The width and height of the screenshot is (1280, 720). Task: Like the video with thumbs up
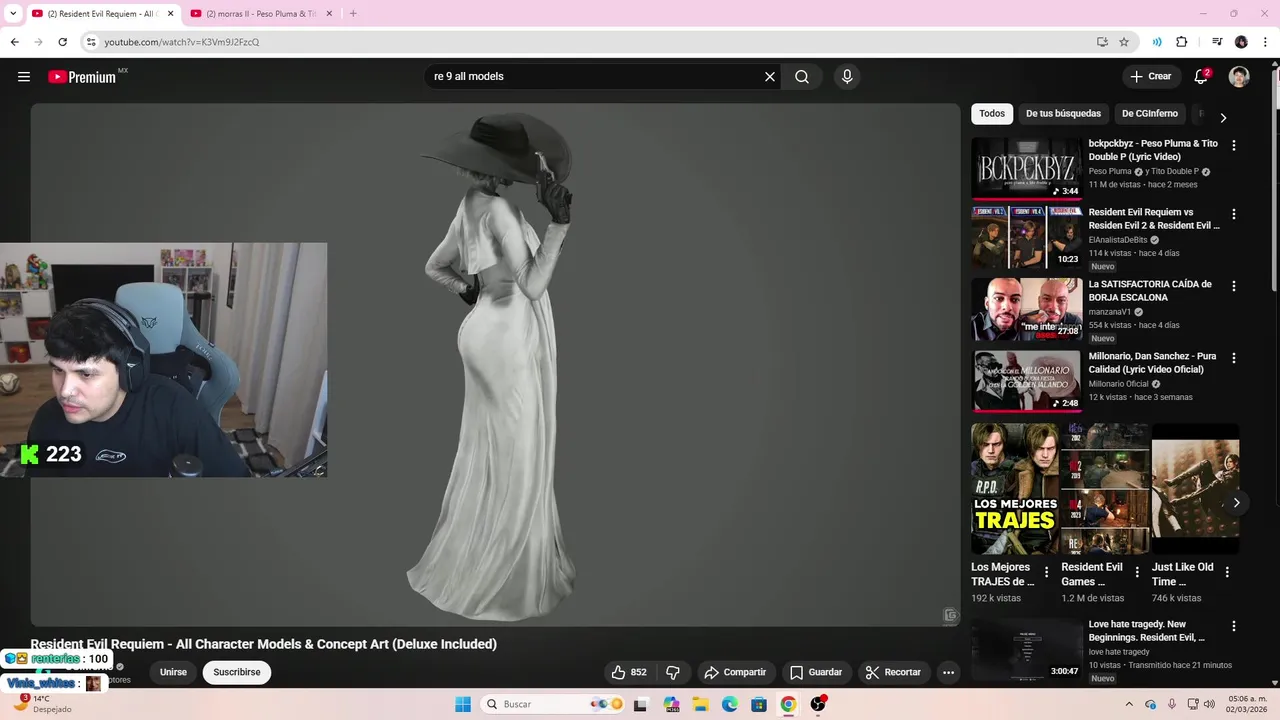point(629,672)
